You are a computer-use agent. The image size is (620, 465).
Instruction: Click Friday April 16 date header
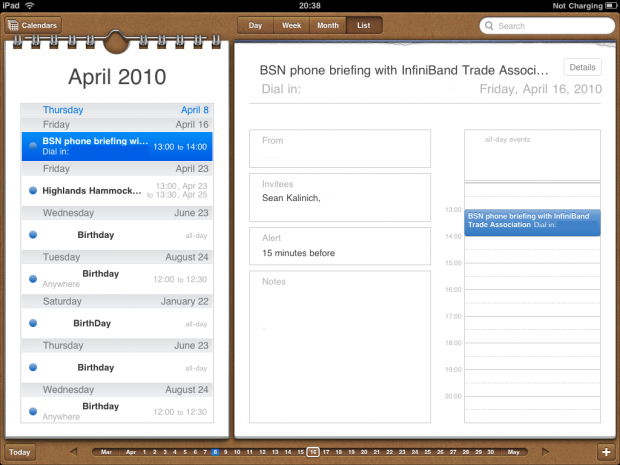coord(117,125)
